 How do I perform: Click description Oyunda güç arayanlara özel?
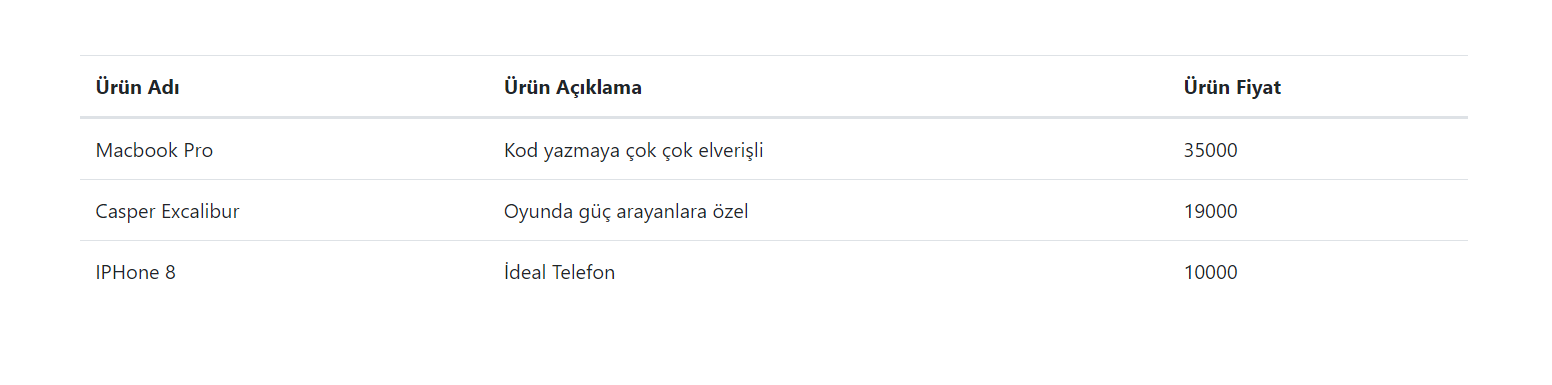tap(626, 211)
